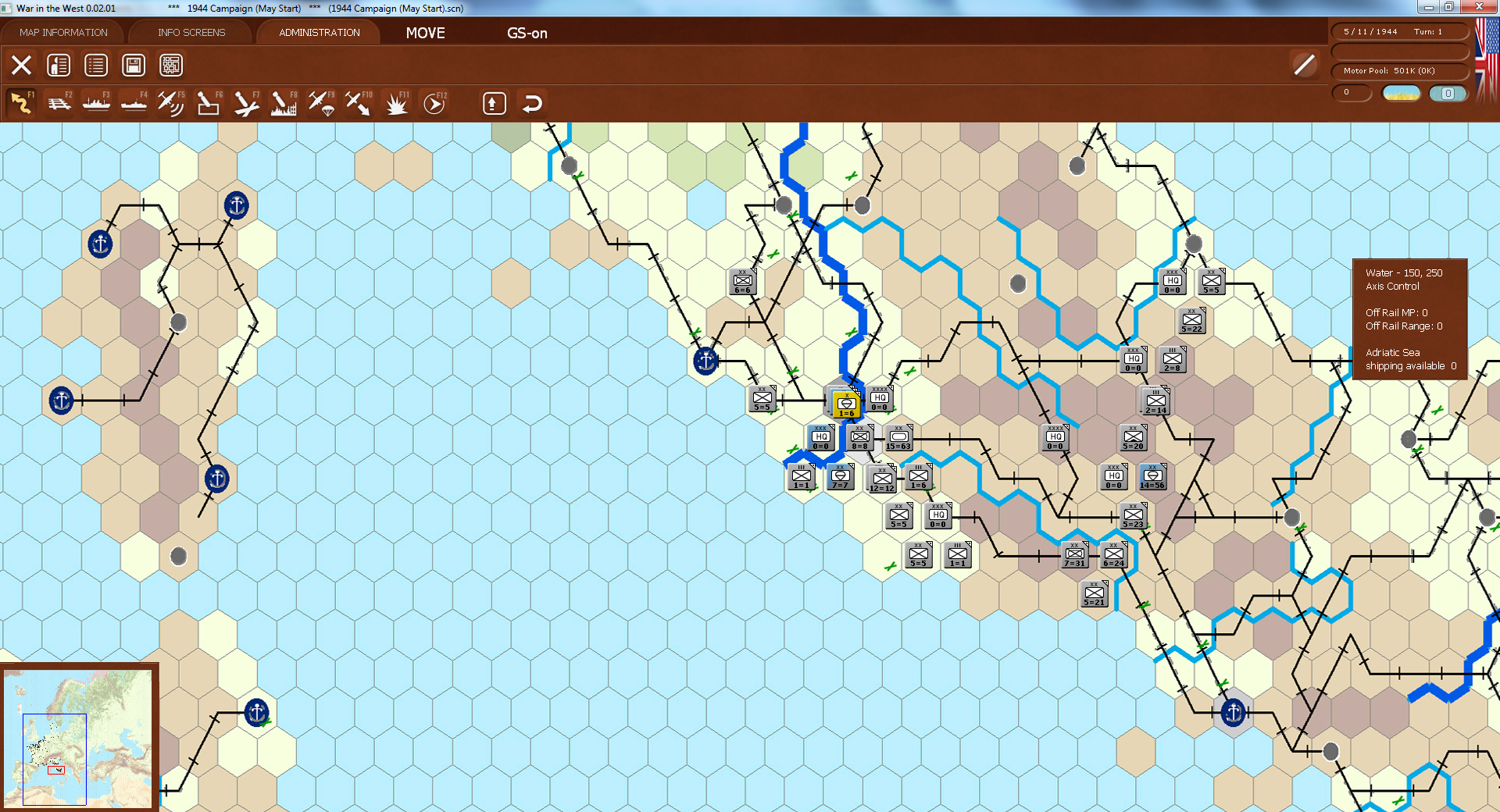Select the 2=14 regiment counter
1500x812 pixels.
coord(1155,401)
